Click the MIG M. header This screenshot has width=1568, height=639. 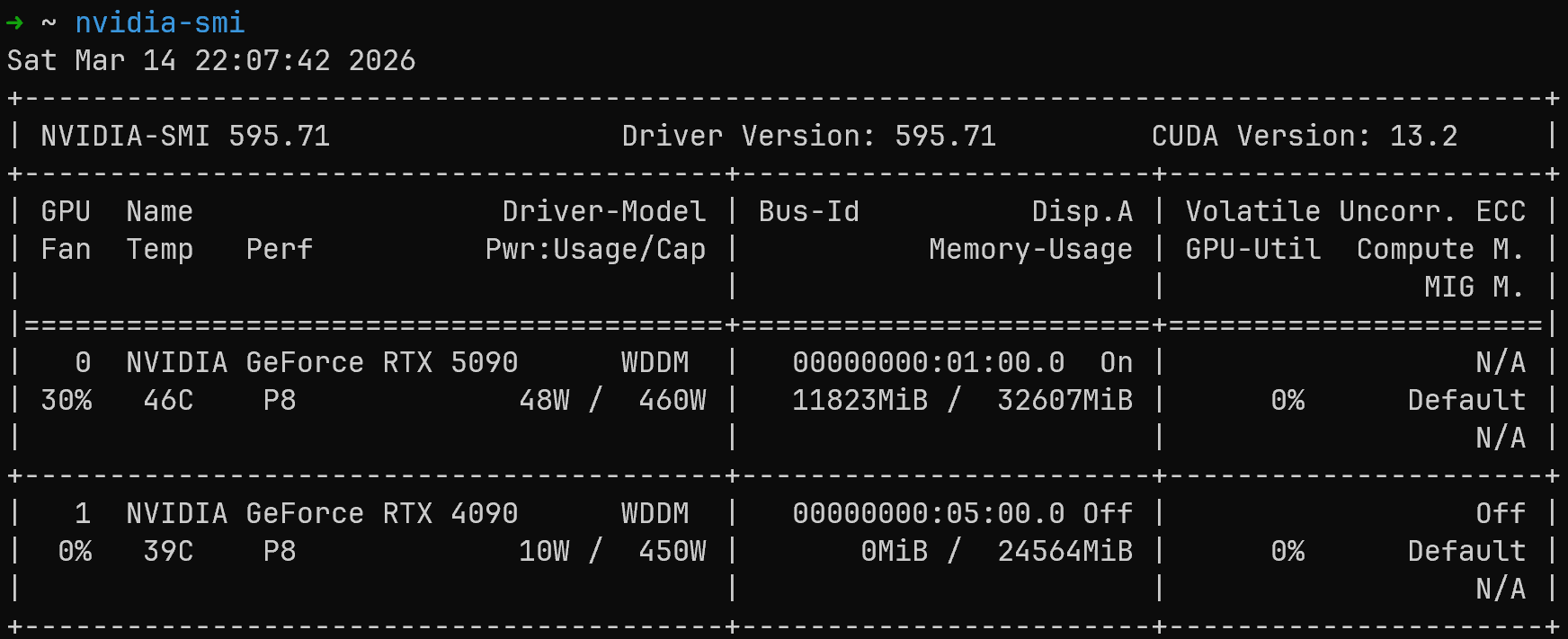1474,287
